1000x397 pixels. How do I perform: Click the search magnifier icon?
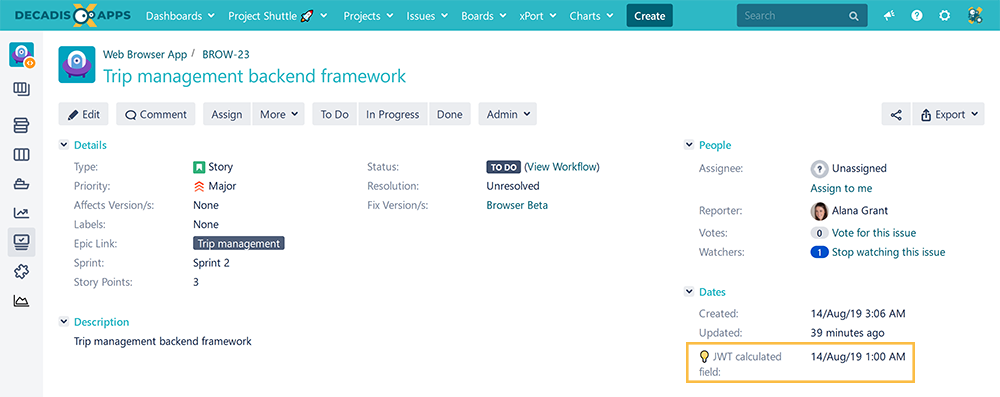click(x=853, y=16)
